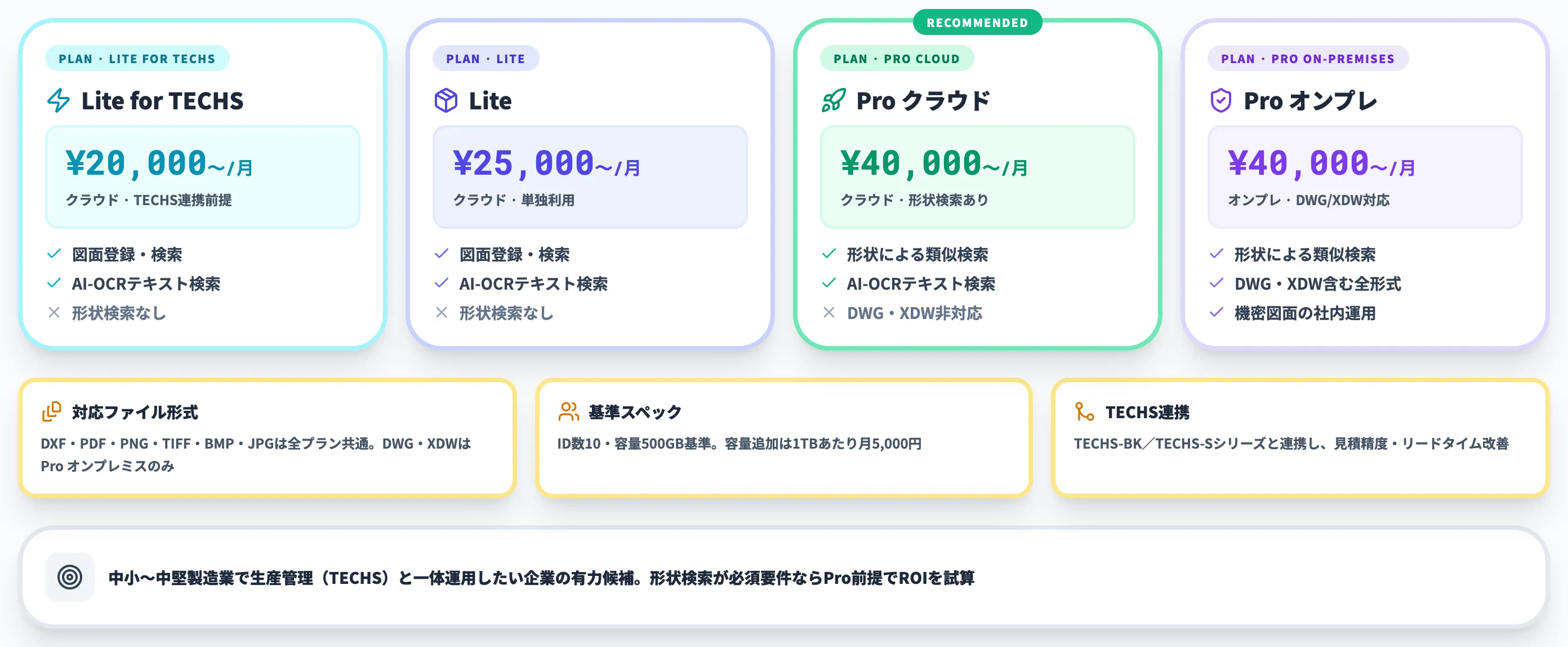Image resolution: width=1568 pixels, height=647 pixels.
Task: Click the check mark beside 図面登録・検索 in Lite for TECHS
Action: 54,254
